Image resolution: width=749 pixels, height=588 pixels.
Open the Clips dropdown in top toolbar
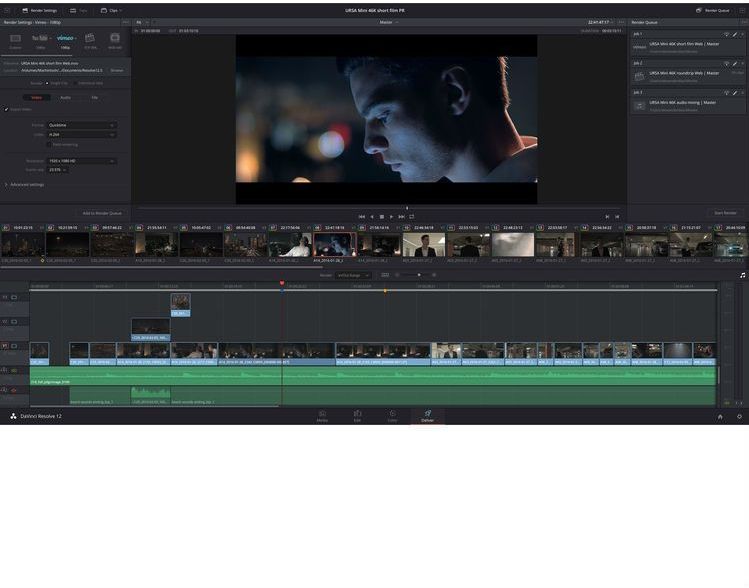(x=111, y=10)
